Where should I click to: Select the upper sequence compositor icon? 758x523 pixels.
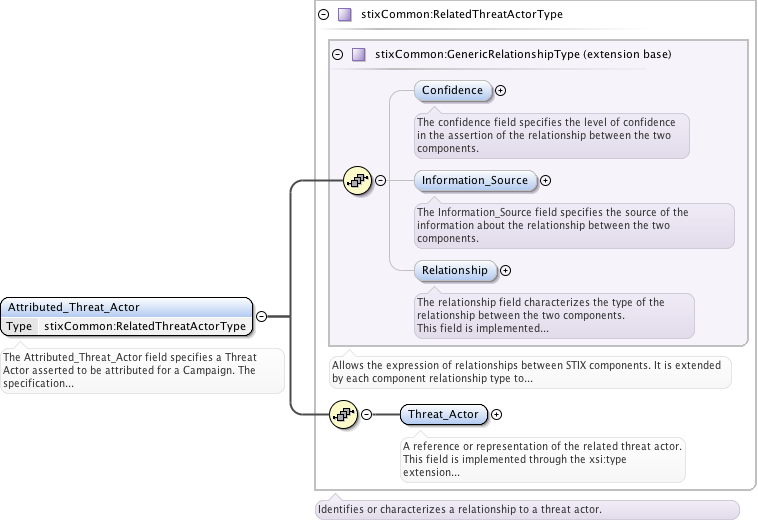click(x=356, y=181)
